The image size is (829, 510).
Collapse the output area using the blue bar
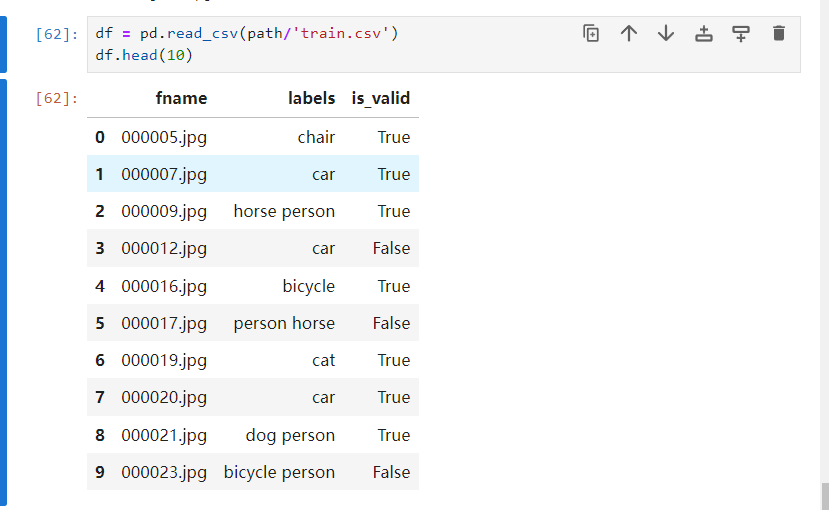tap(4, 292)
